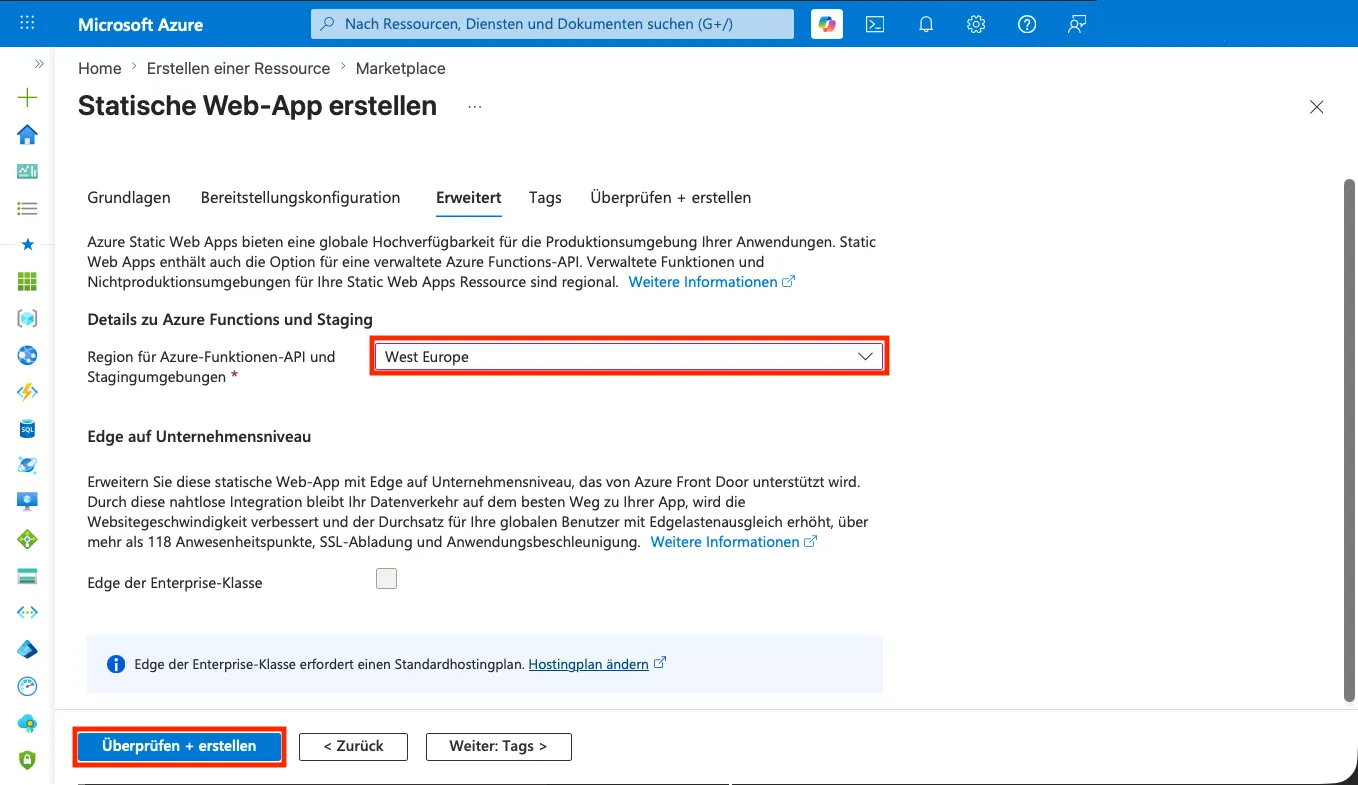
Task: Open All resources green grid icon
Action: click(27, 281)
